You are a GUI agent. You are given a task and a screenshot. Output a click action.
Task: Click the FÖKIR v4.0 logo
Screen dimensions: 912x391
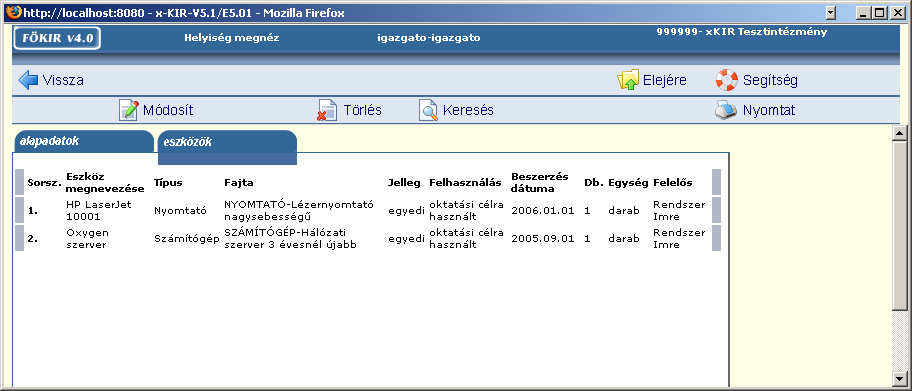(57, 38)
